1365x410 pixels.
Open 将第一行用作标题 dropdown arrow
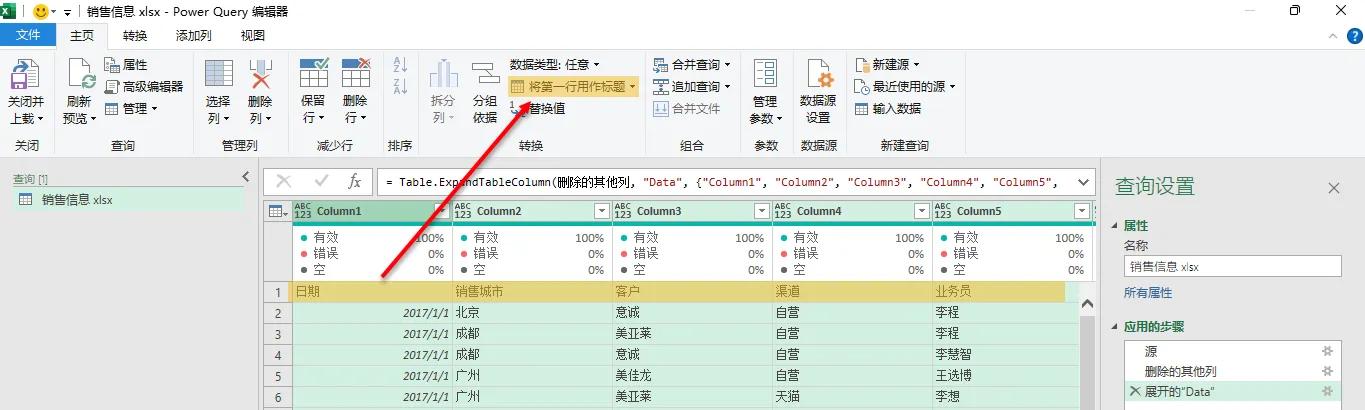click(x=633, y=87)
